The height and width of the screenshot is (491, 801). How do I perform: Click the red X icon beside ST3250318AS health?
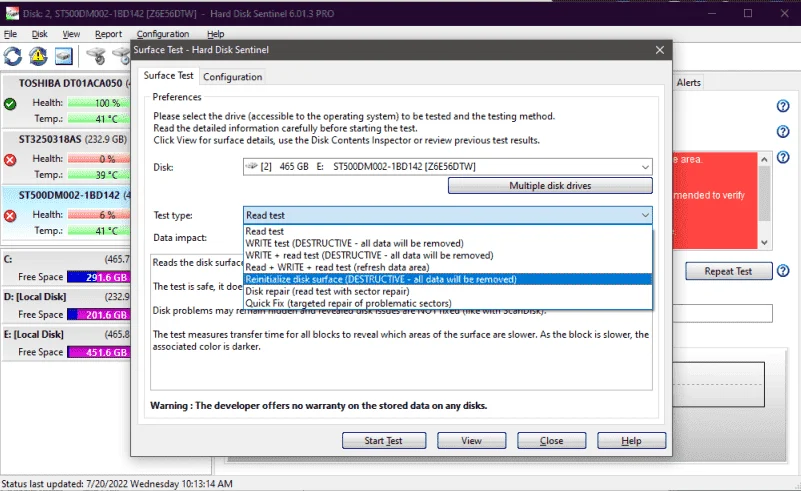coord(10,160)
